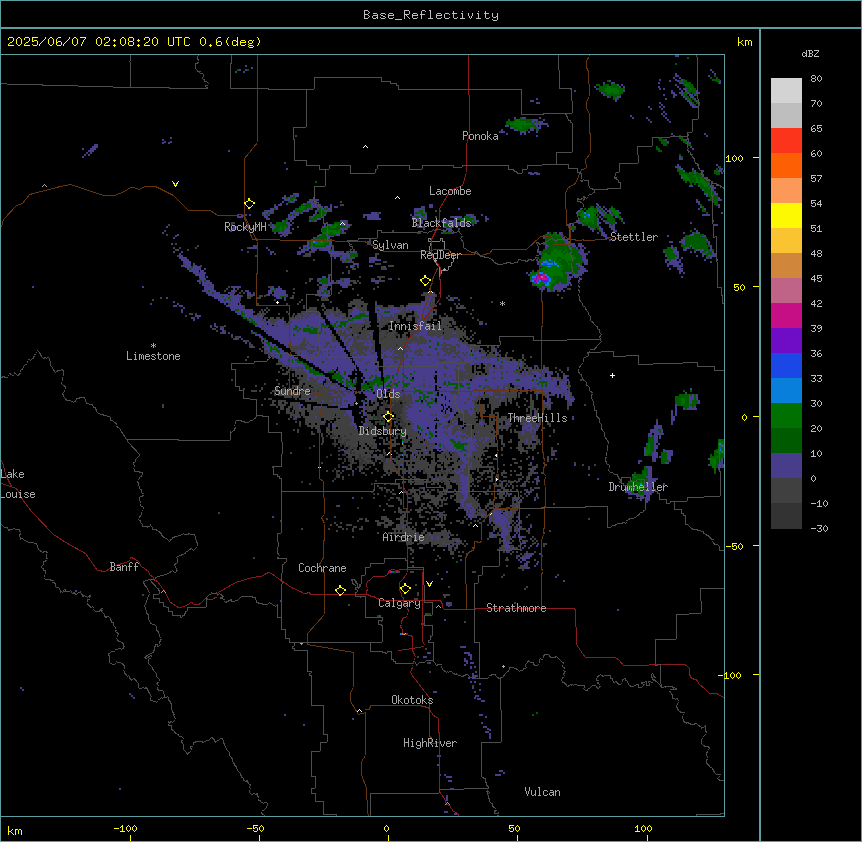Click the yellow diamond marker south of RedDeer
862x842 pixels.
pos(425,281)
